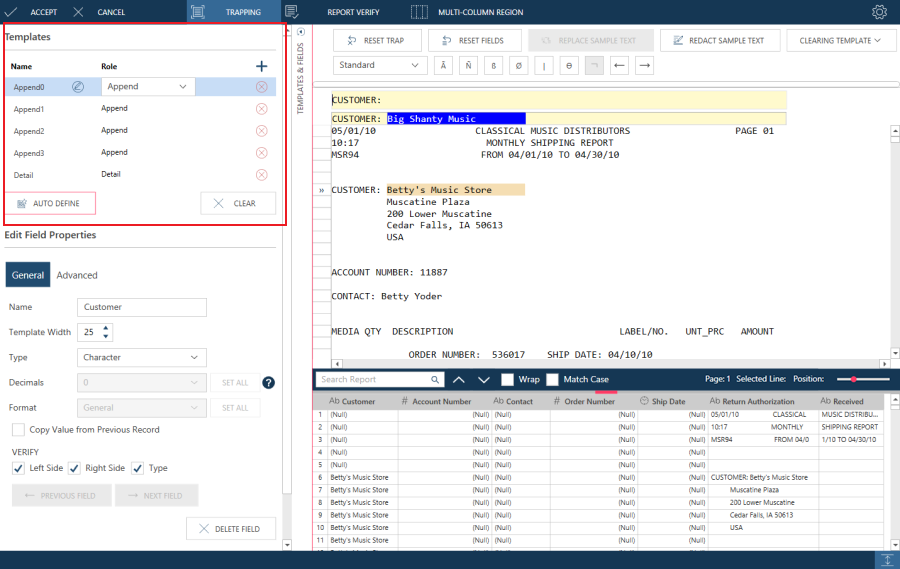
Task: Shift trap right with right arrow
Action: 645,66
